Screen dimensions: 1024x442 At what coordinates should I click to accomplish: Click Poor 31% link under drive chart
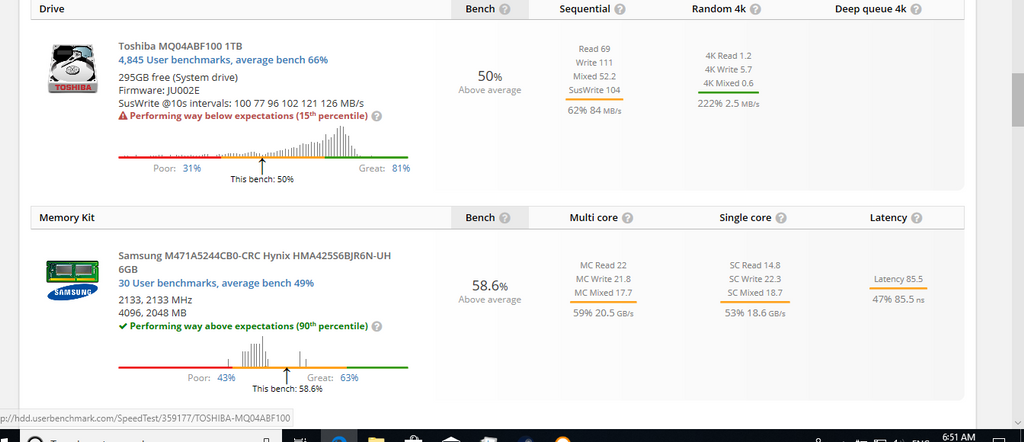[x=191, y=168]
